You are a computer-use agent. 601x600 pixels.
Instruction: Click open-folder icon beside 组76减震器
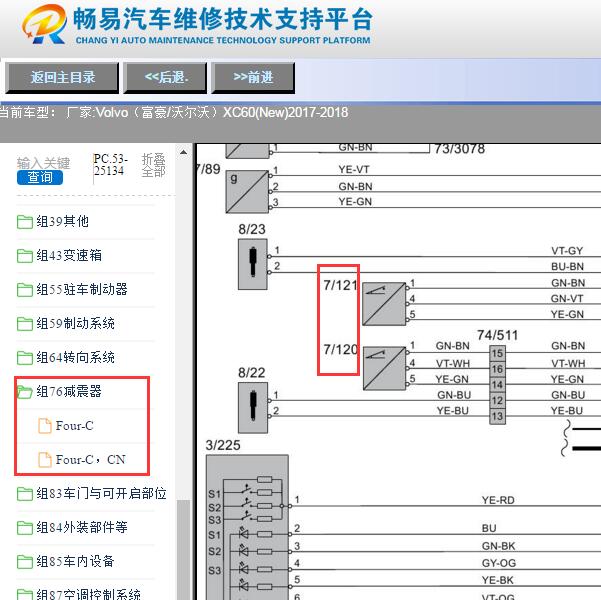(25, 392)
